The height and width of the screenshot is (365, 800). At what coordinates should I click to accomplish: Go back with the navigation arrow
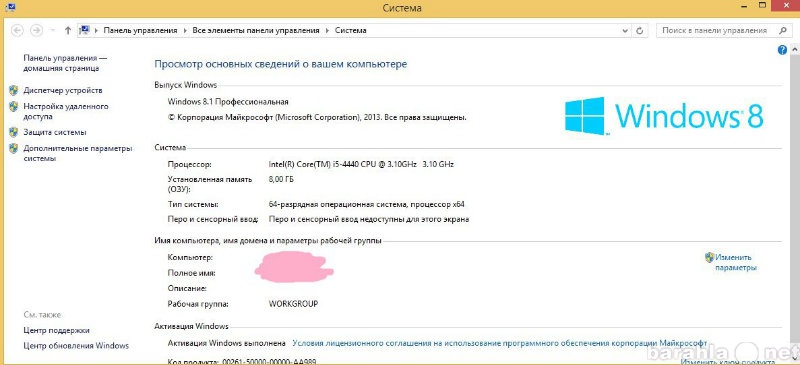point(17,31)
